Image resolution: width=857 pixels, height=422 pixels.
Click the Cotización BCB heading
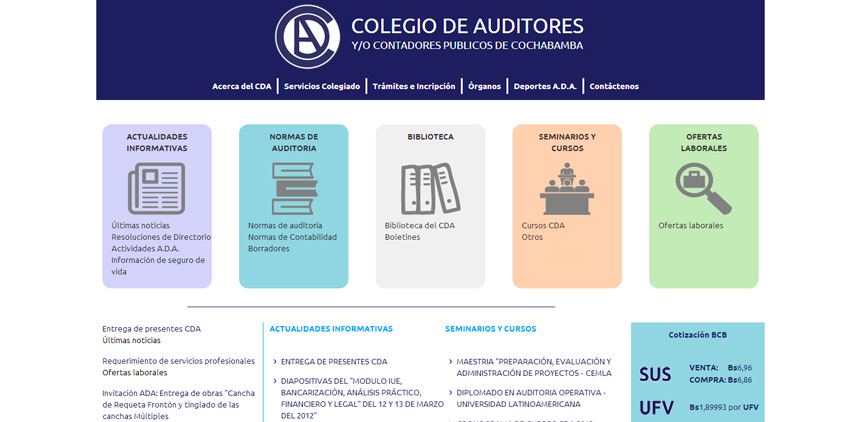(697, 335)
